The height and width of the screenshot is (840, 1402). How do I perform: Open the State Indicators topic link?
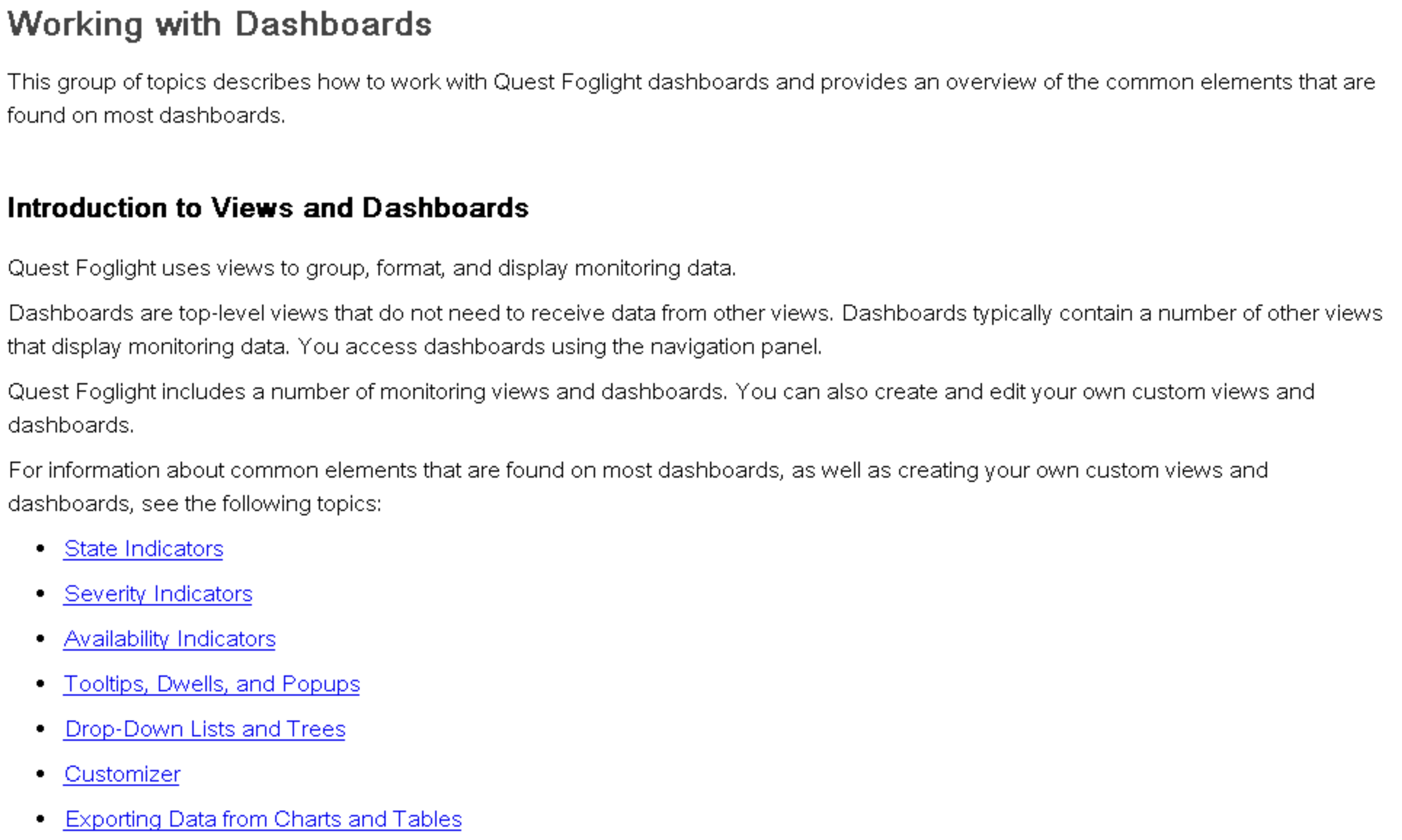point(143,549)
